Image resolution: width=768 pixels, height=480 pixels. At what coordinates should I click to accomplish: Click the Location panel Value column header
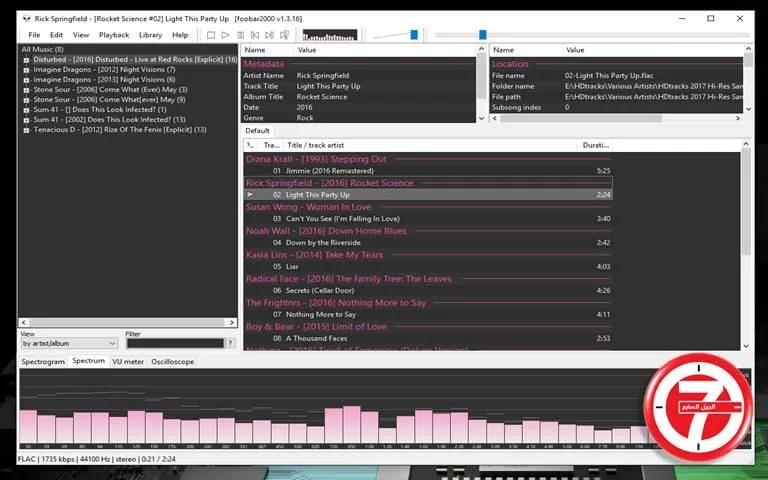(651, 50)
